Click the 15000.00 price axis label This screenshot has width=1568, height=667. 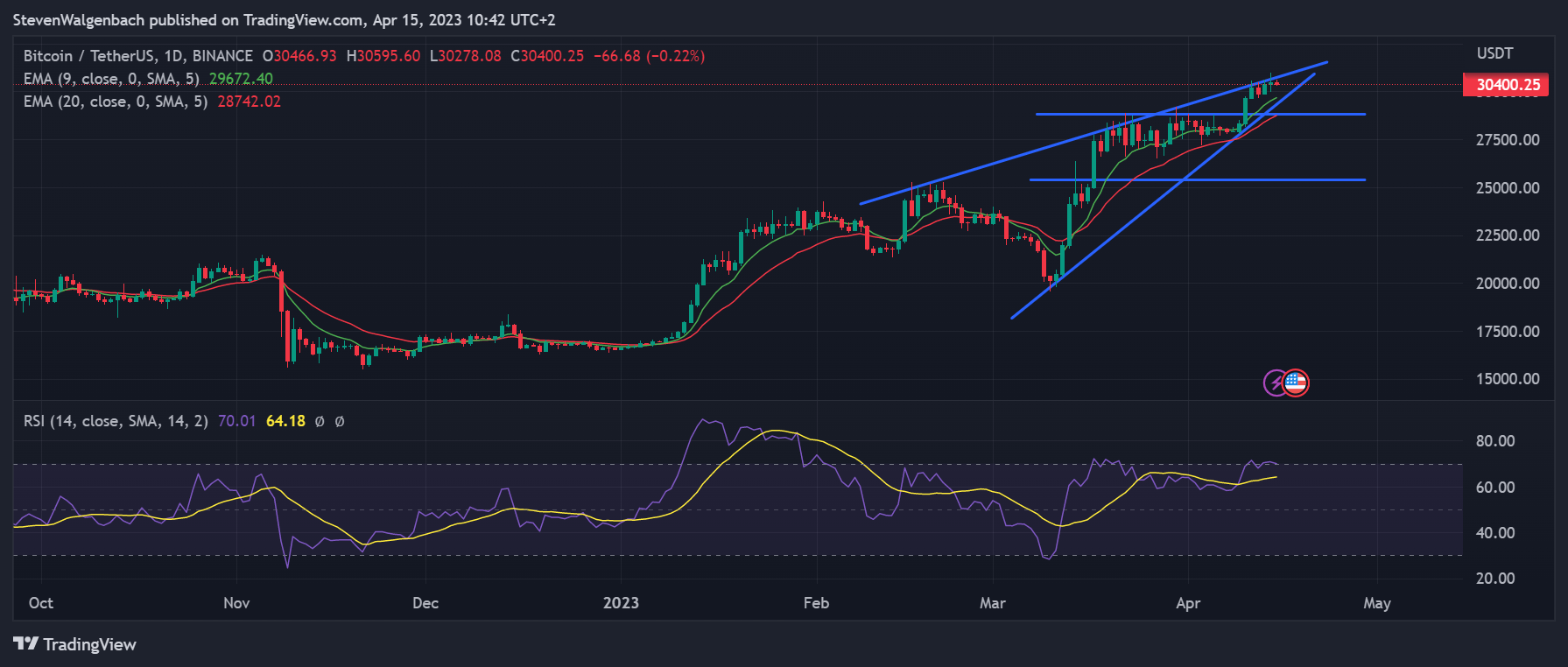click(1508, 379)
